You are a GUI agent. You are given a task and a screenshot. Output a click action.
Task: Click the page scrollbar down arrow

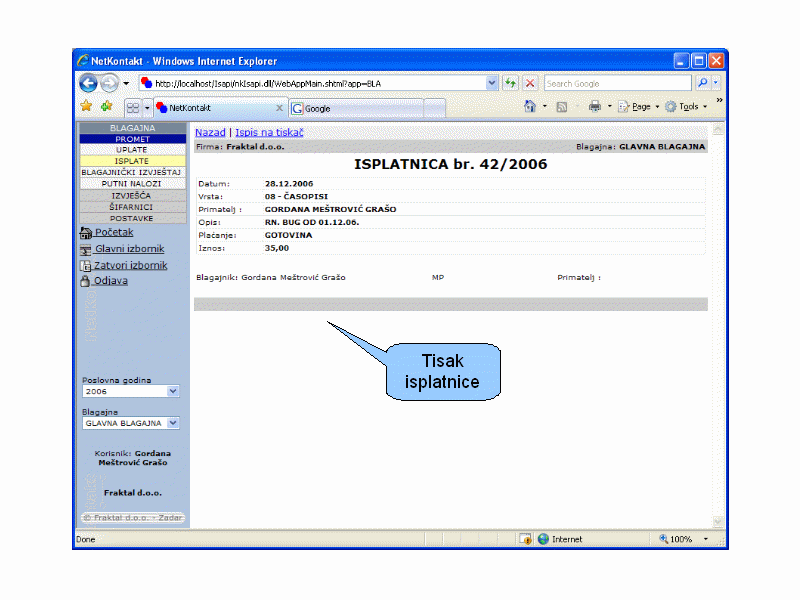click(718, 521)
